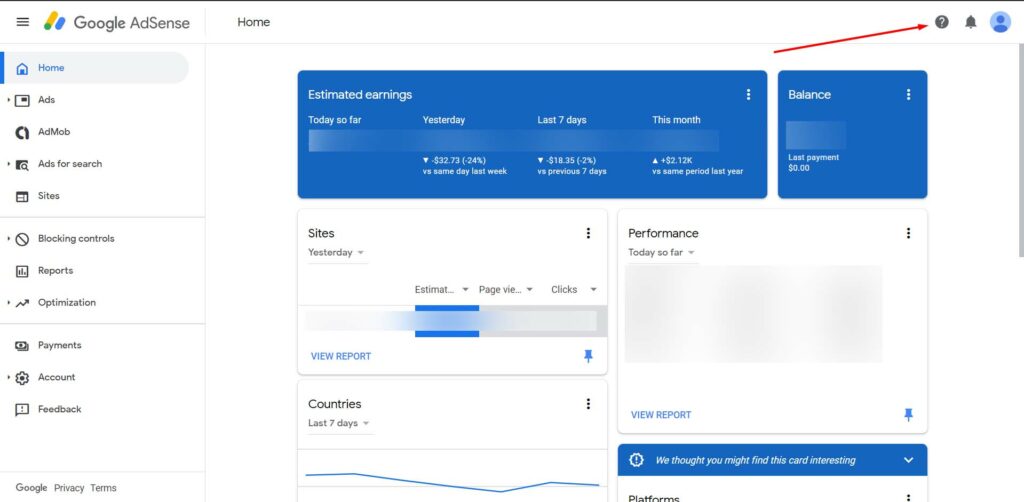
Task: Click the Ads icon in sidebar
Action: click(22, 101)
